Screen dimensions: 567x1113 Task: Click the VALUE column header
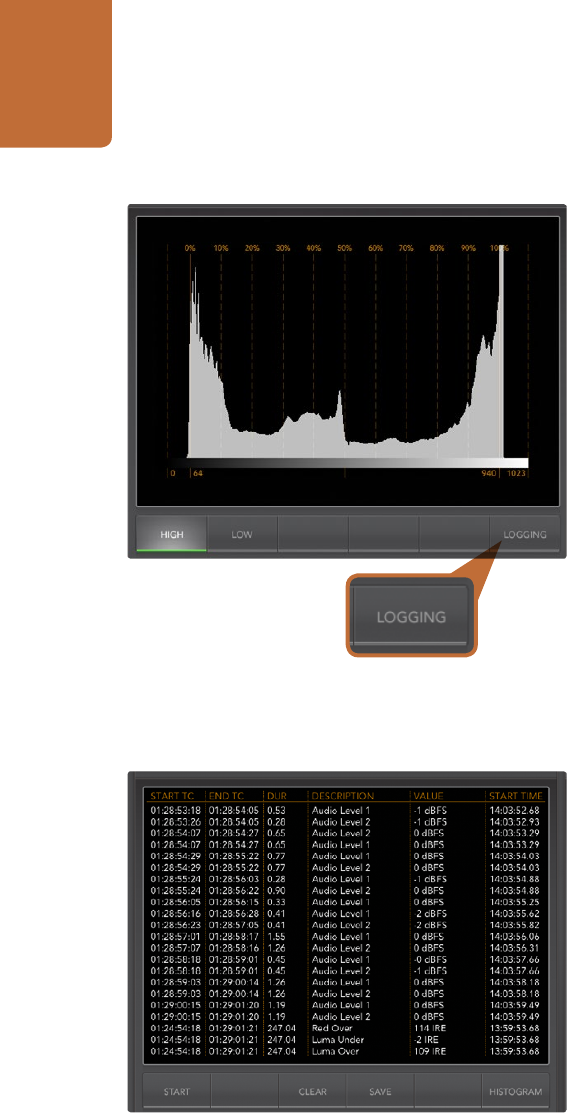[428, 796]
